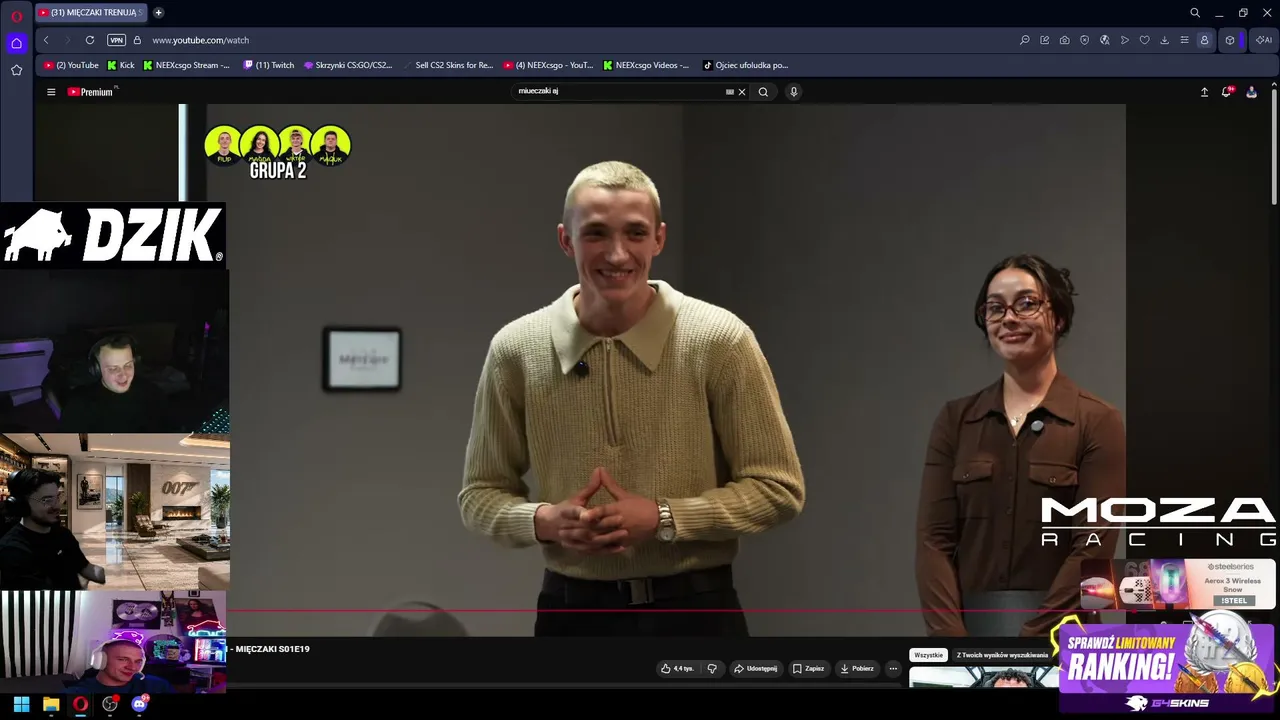Open Ojciec ufoludka bookmark
This screenshot has width=1280, height=720.
(746, 65)
